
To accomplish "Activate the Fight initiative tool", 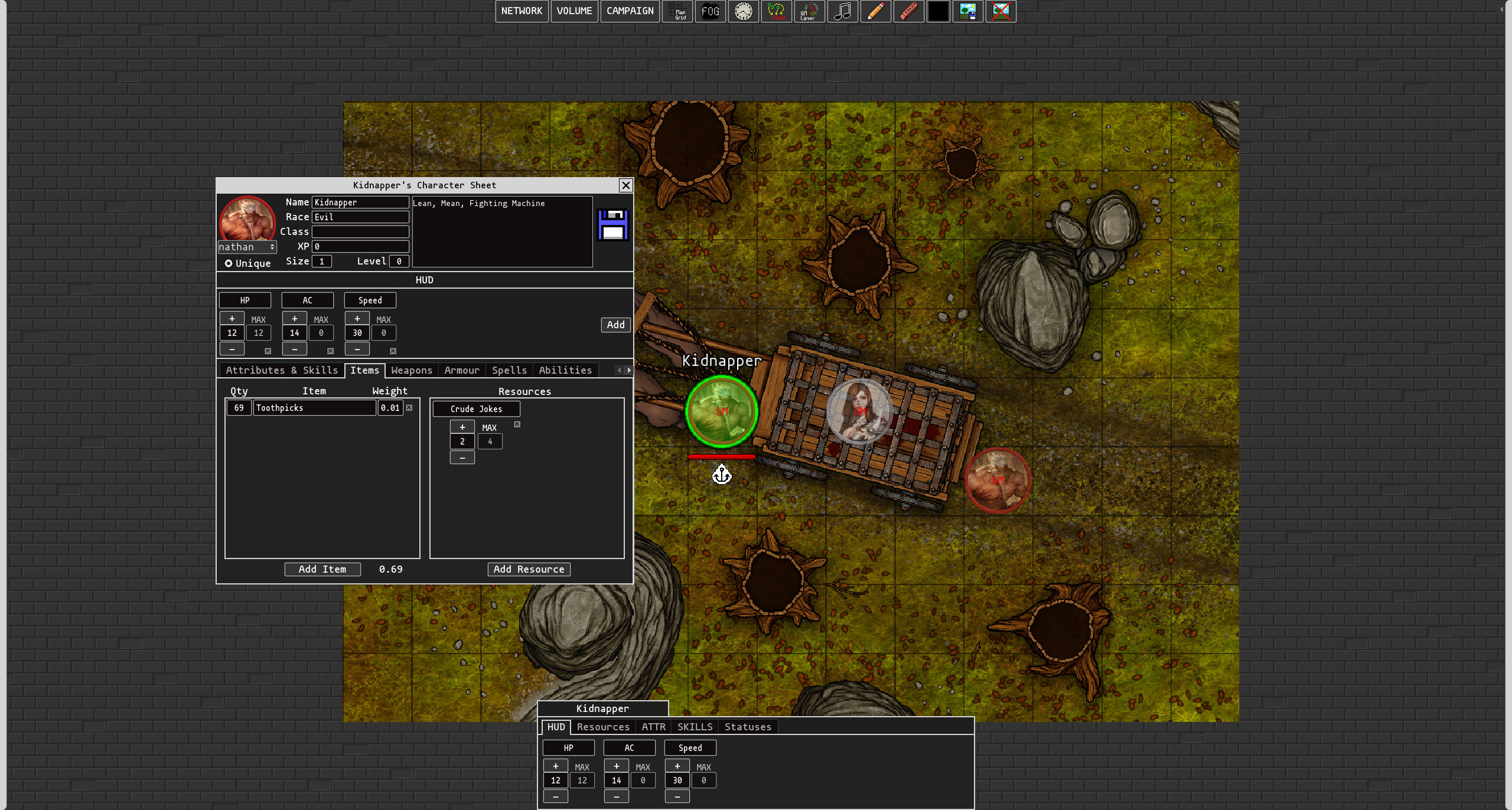I will point(776,11).
